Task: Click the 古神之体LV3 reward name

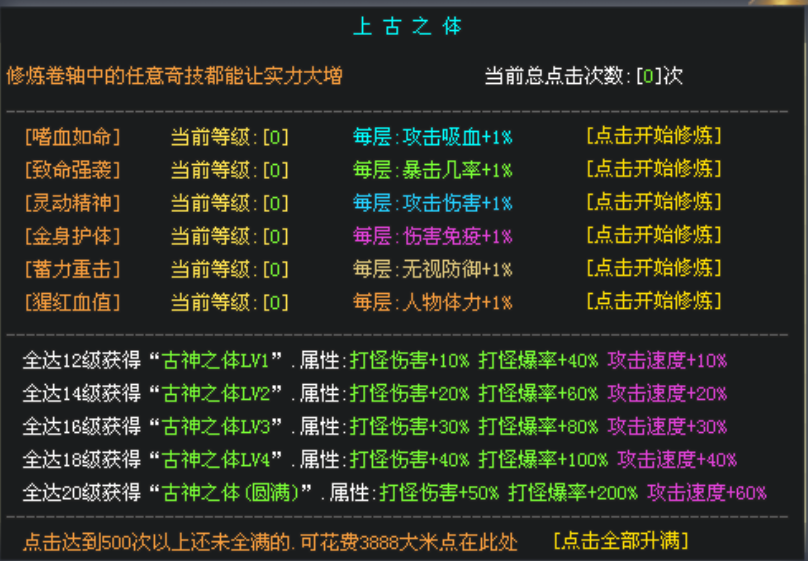Action: coord(216,427)
